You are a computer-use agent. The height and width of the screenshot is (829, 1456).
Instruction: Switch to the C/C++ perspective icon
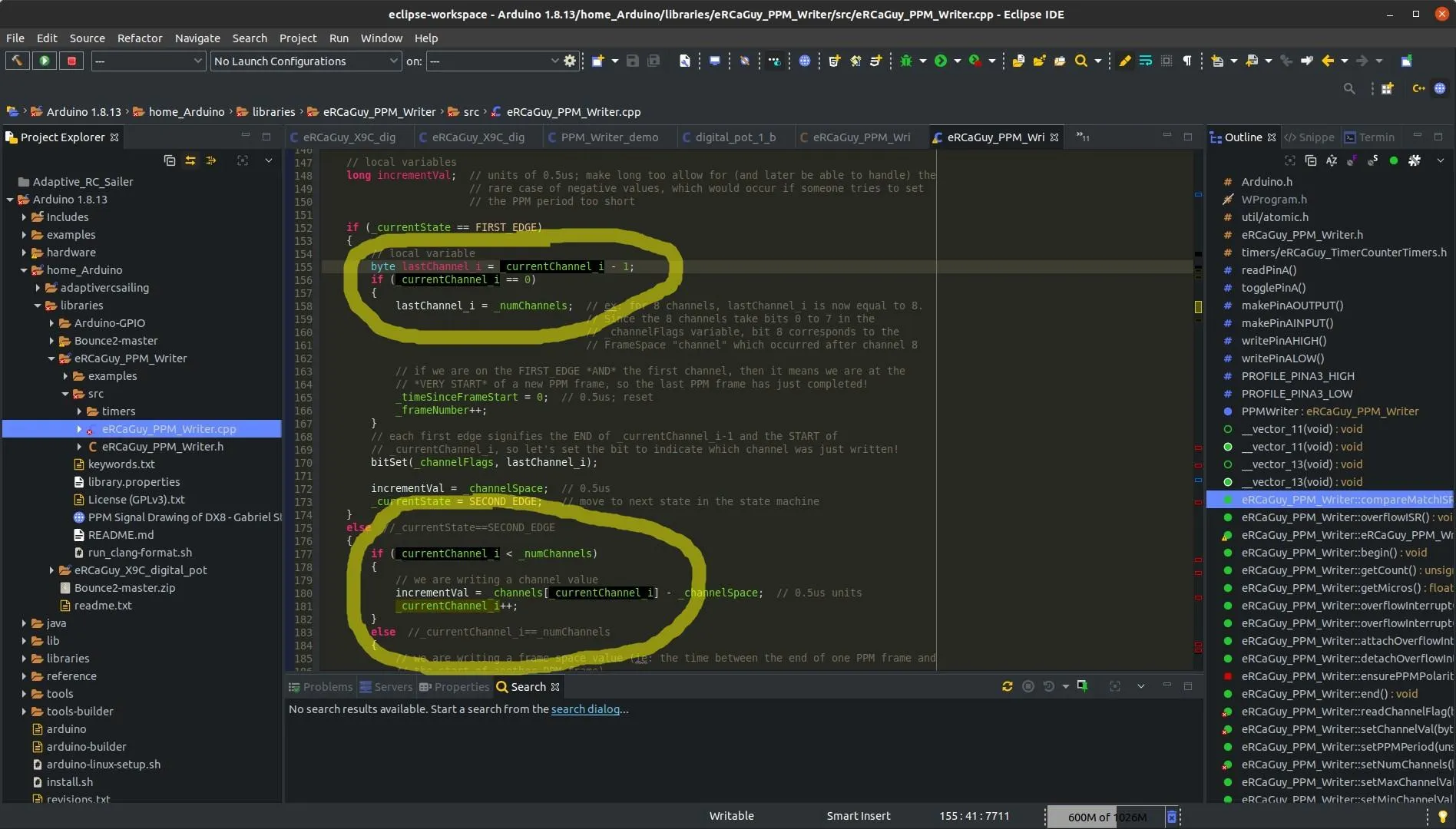point(1418,88)
